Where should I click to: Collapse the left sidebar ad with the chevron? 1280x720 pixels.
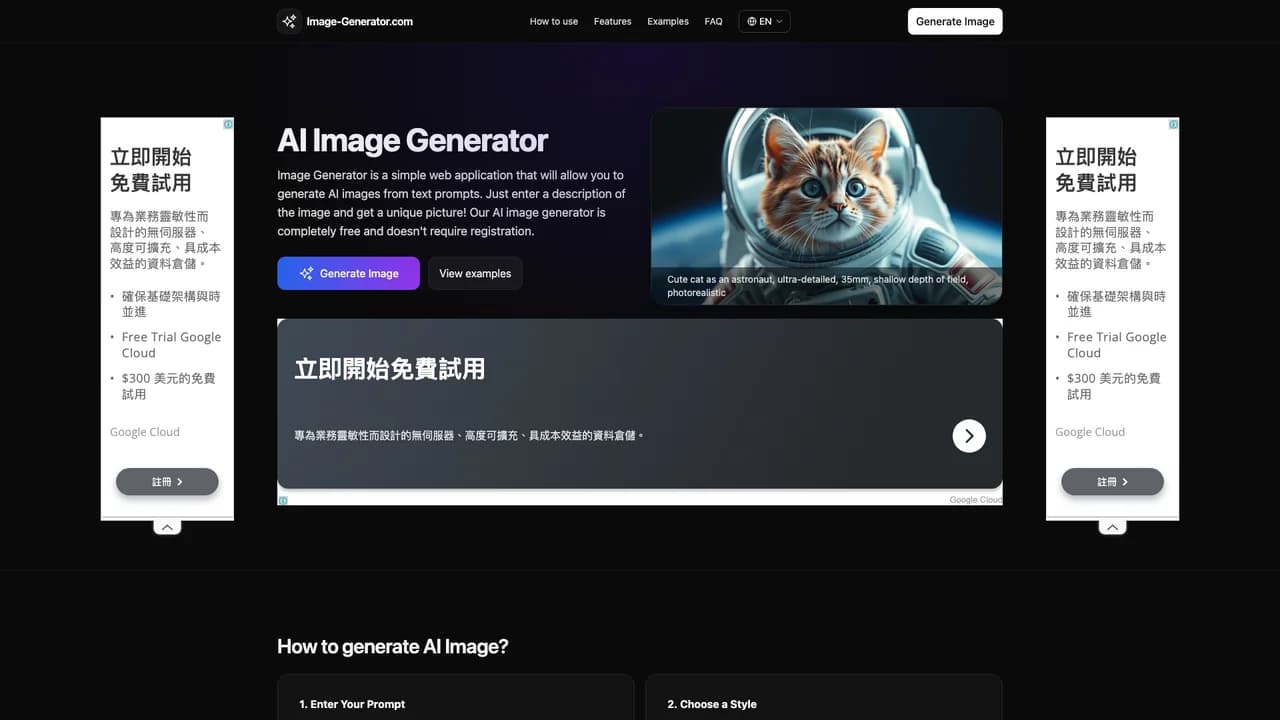click(x=167, y=527)
